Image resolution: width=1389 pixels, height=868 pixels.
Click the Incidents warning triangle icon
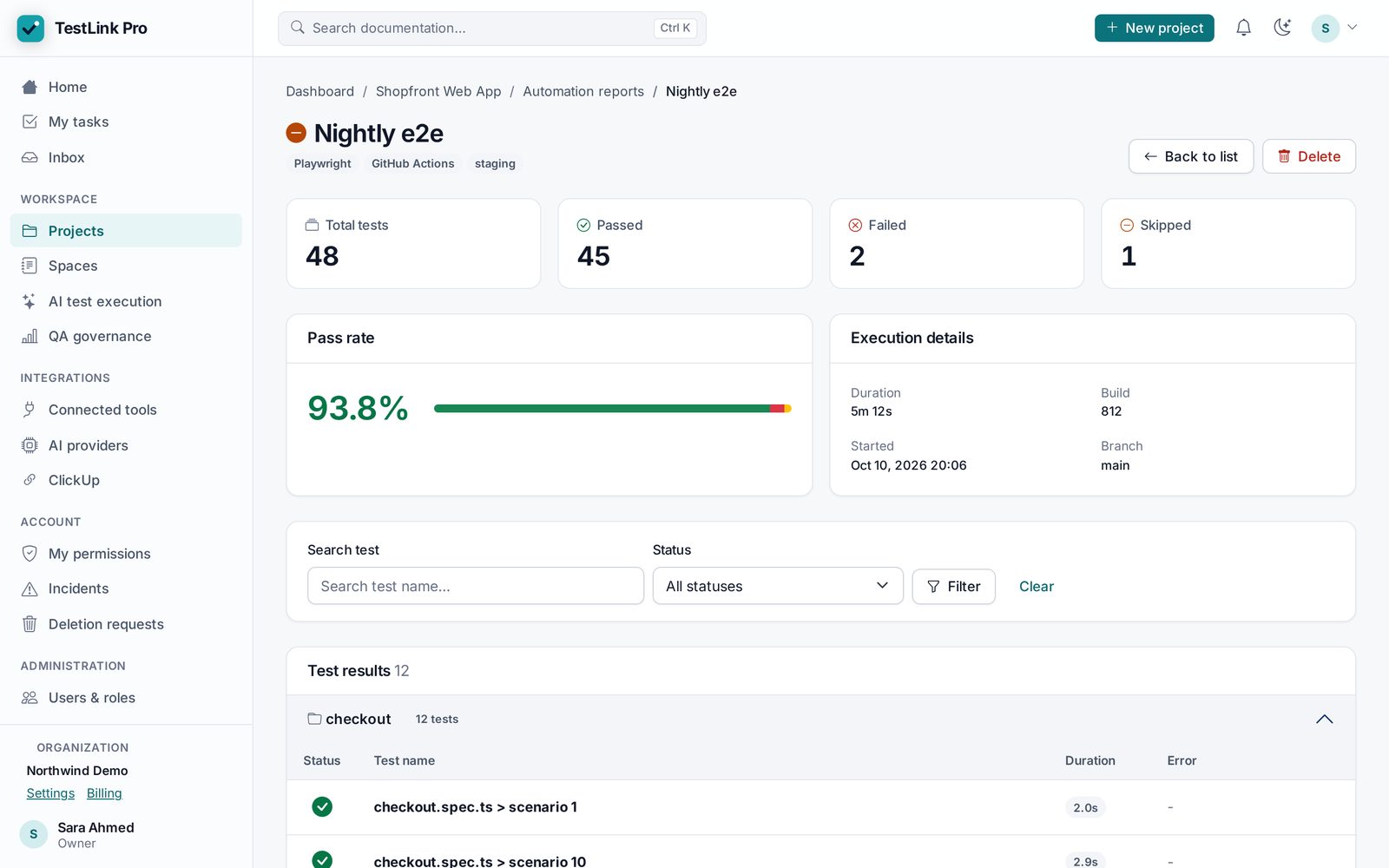30,589
